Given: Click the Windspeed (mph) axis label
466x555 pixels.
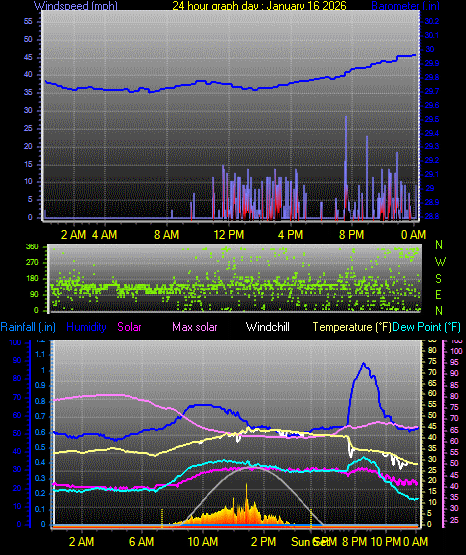Looking at the screenshot, I should (x=76, y=6).
